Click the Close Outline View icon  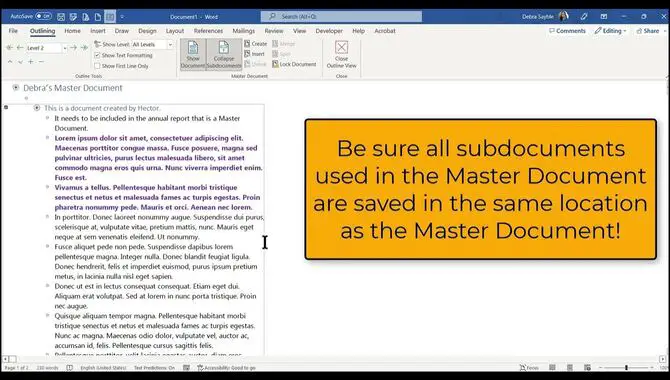pos(341,54)
